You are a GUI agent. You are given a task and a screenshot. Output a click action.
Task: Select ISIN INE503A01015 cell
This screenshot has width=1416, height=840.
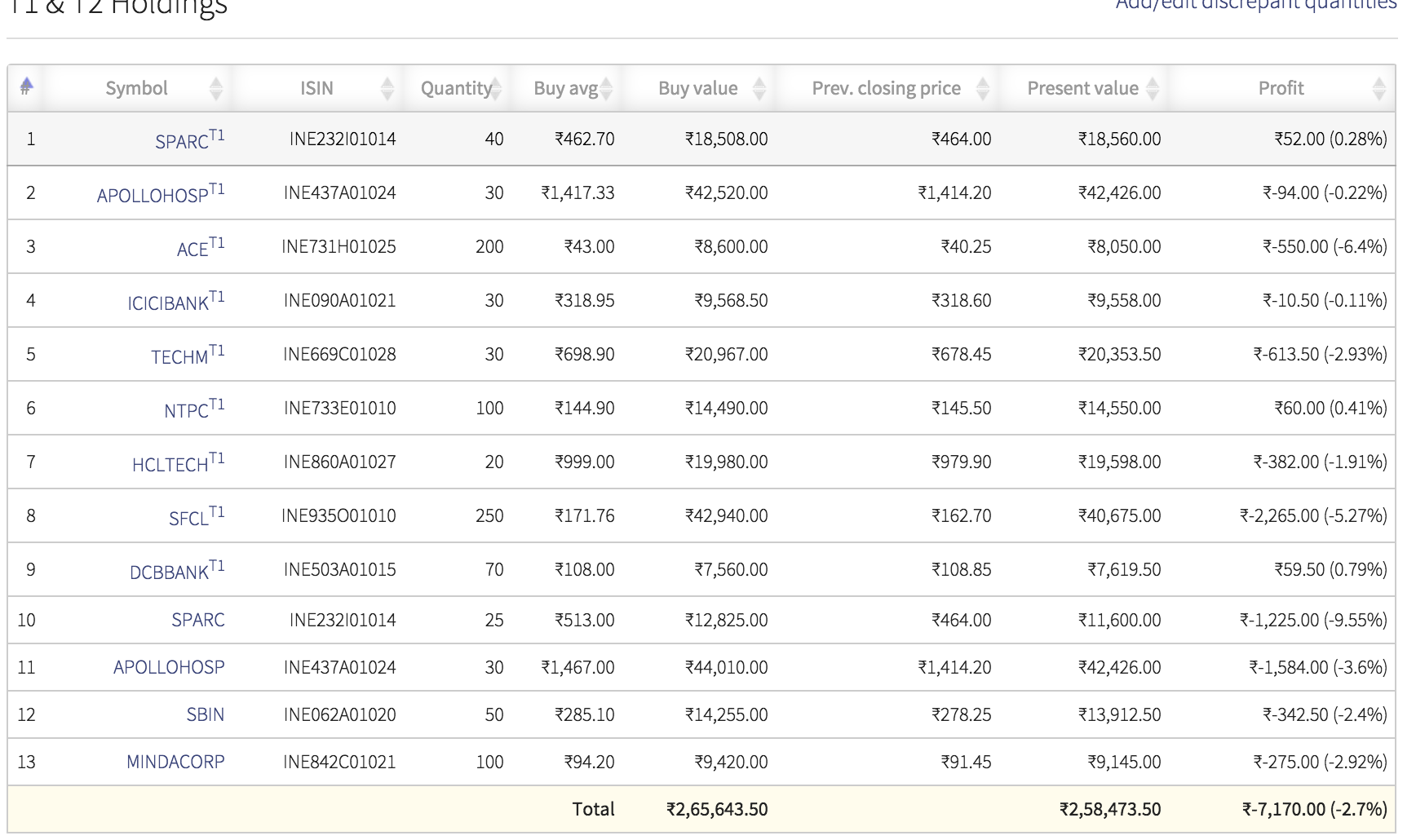pos(339,569)
